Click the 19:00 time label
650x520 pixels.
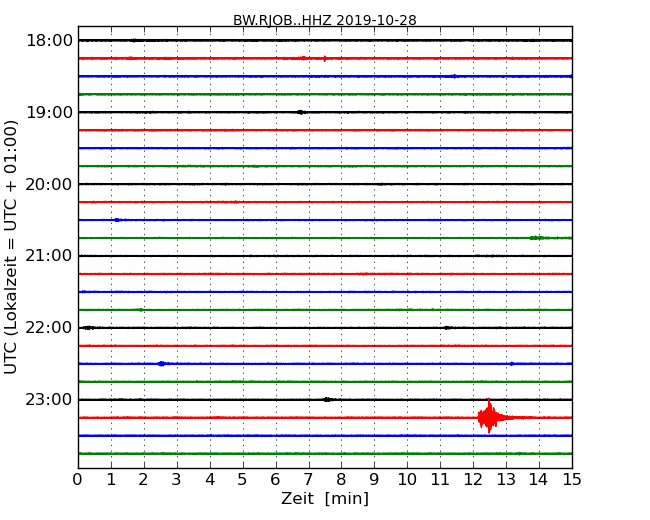click(x=49, y=112)
